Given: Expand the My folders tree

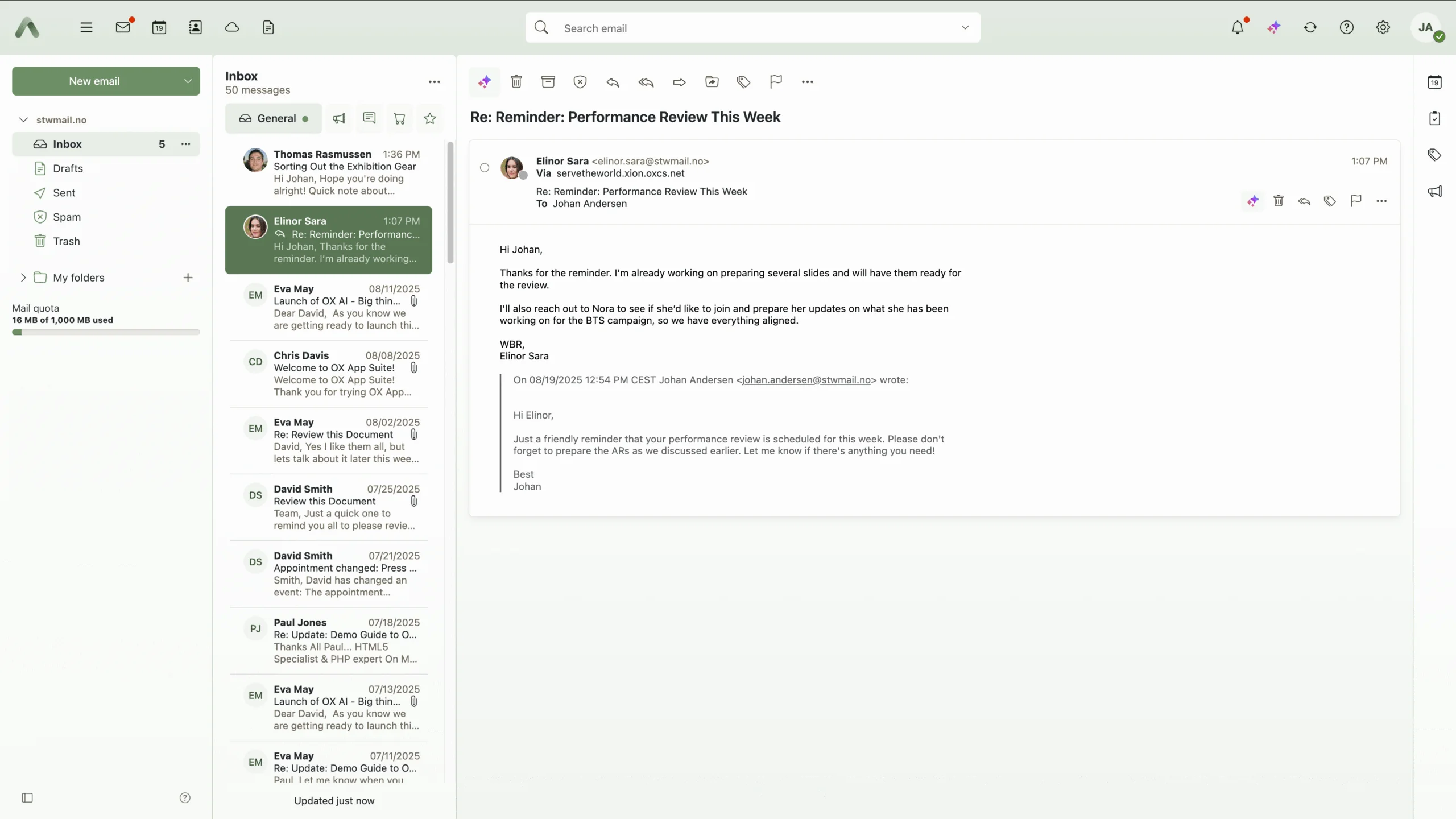Looking at the screenshot, I should (23, 278).
